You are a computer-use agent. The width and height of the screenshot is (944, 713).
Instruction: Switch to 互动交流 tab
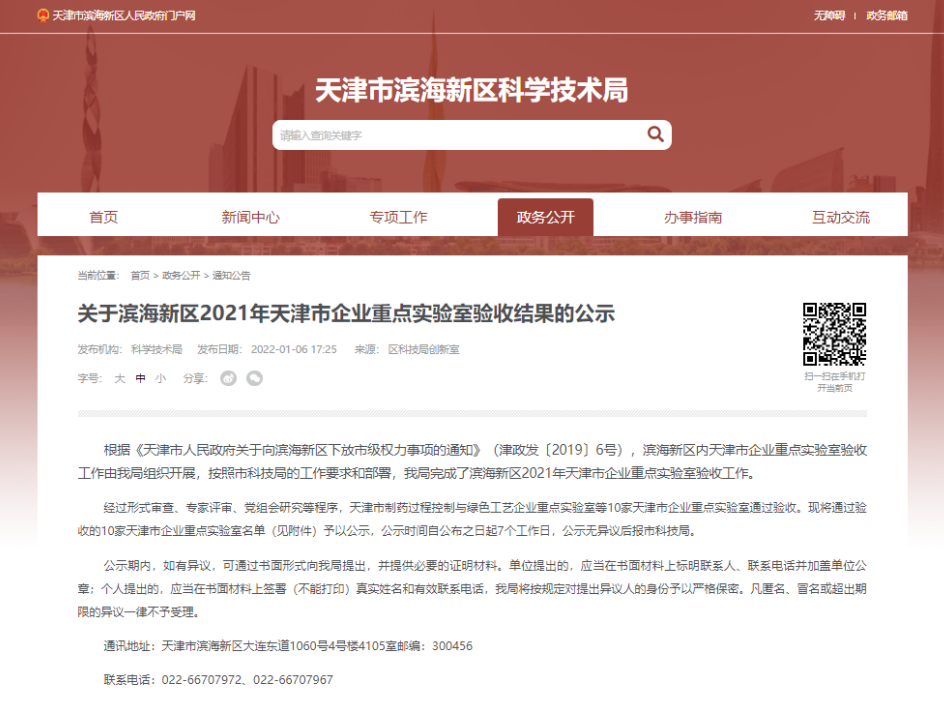[x=840, y=217]
